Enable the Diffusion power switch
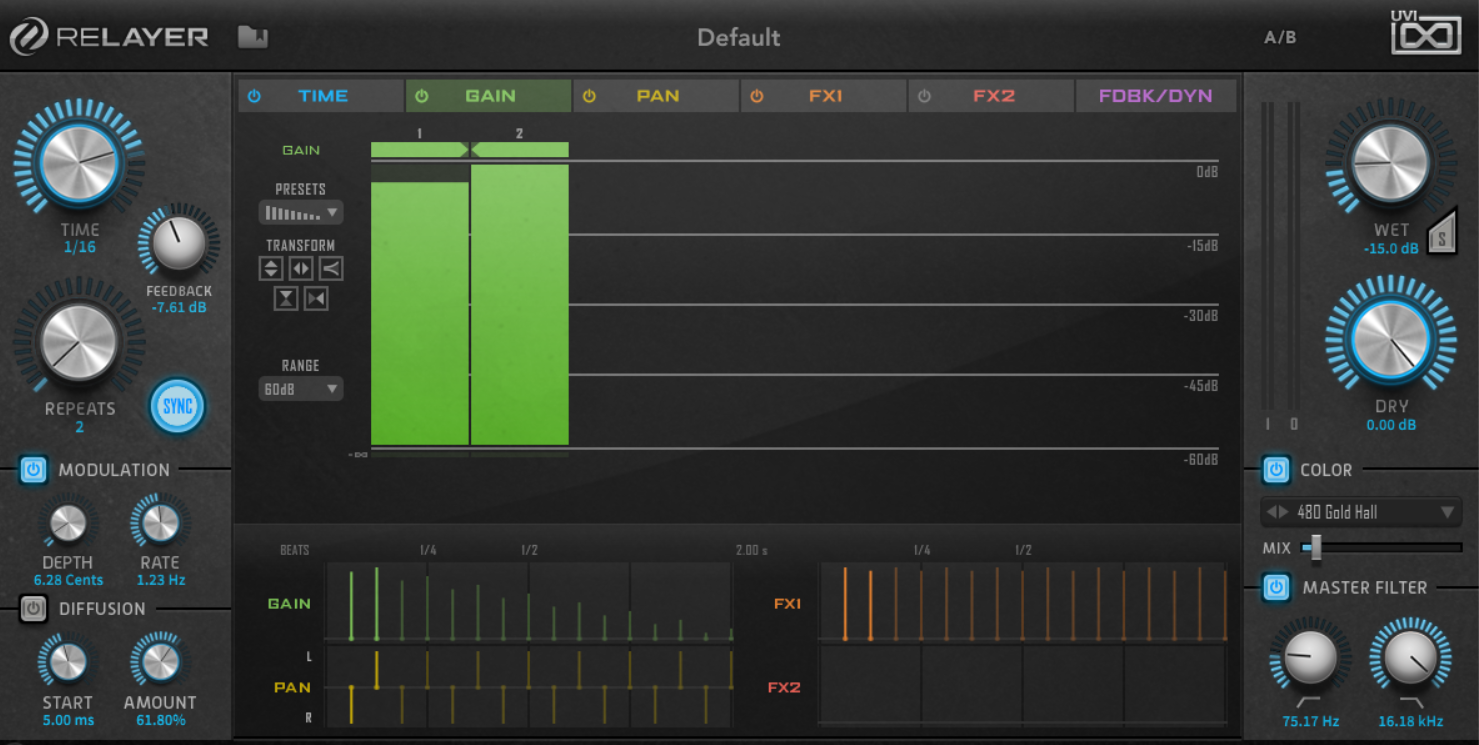This screenshot has width=1479, height=745. click(x=33, y=608)
